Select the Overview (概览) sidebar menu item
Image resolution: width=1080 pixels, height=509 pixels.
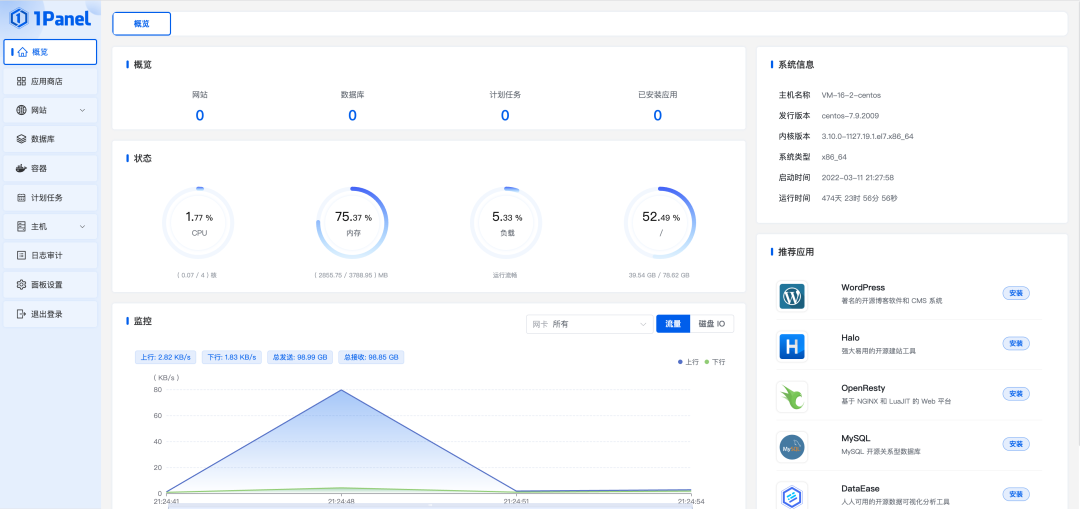pos(50,52)
